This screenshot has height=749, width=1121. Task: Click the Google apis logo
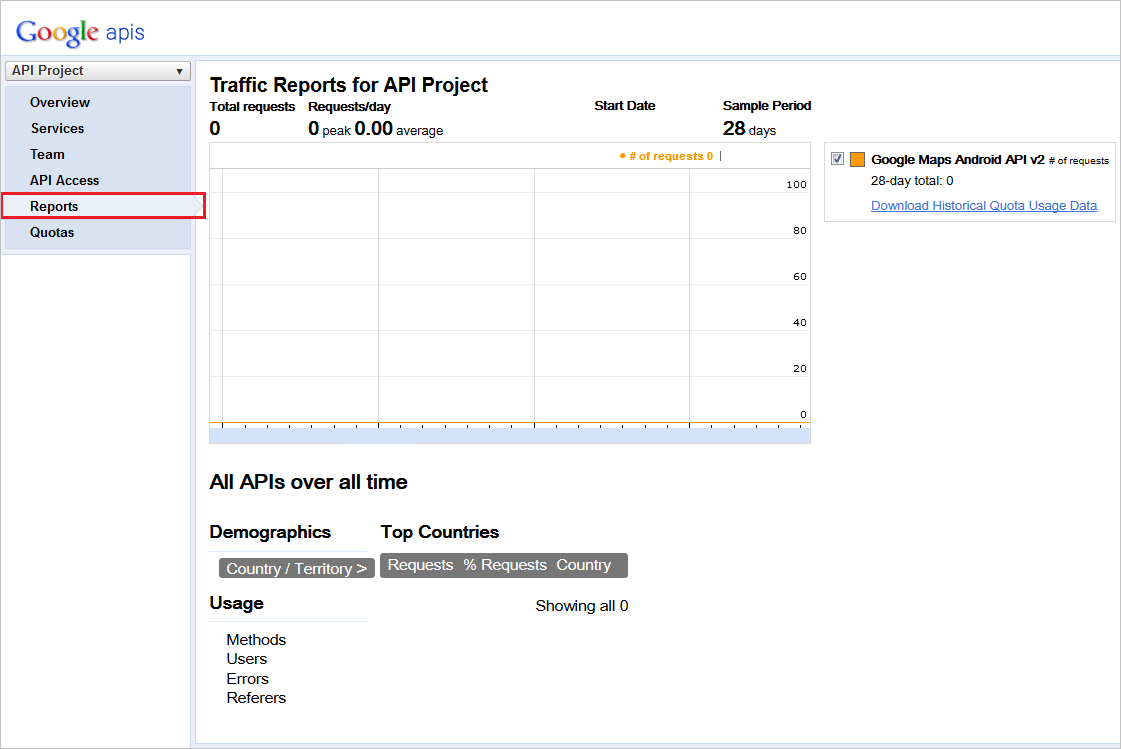click(x=80, y=32)
